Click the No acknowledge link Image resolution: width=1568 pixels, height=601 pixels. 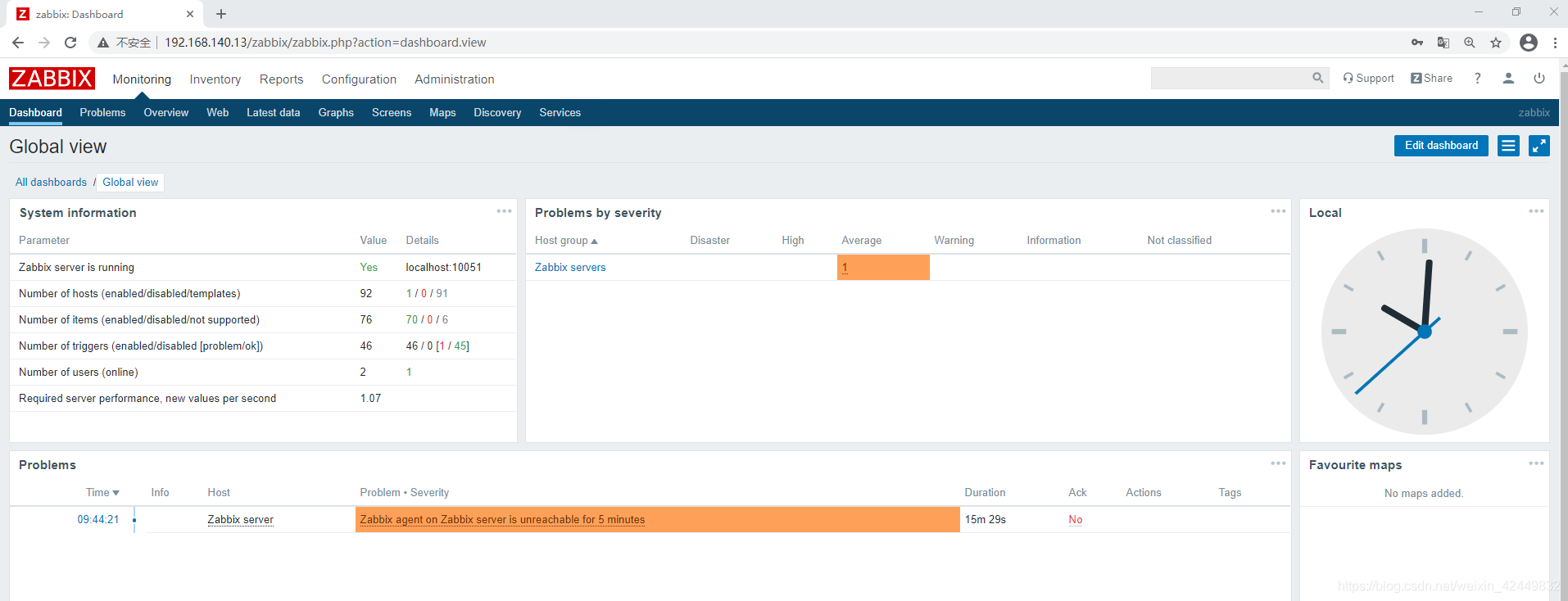[1076, 520]
